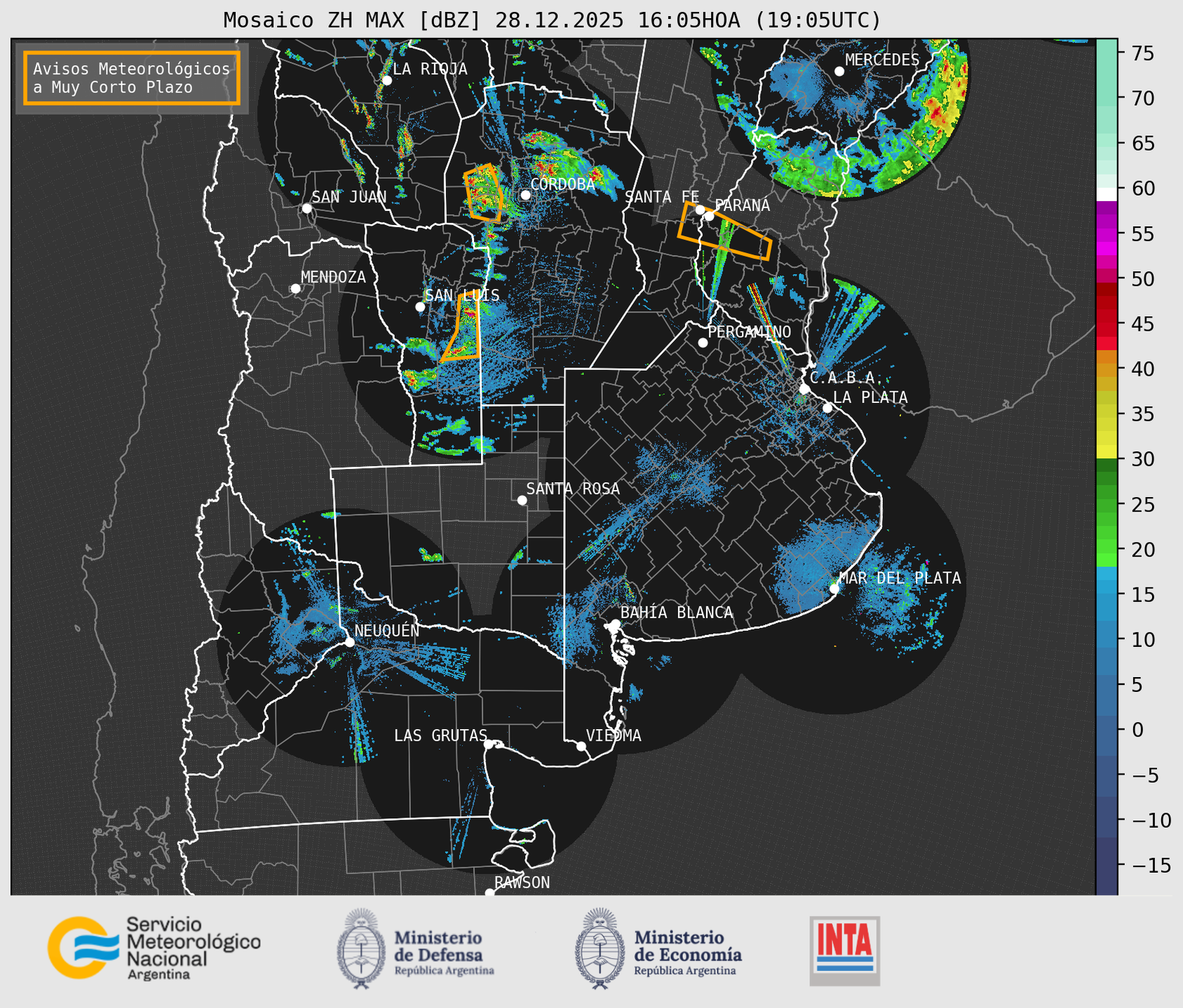The height and width of the screenshot is (1008, 1183).
Task: Click the white 60 dBZ color band
Action: point(1106,193)
